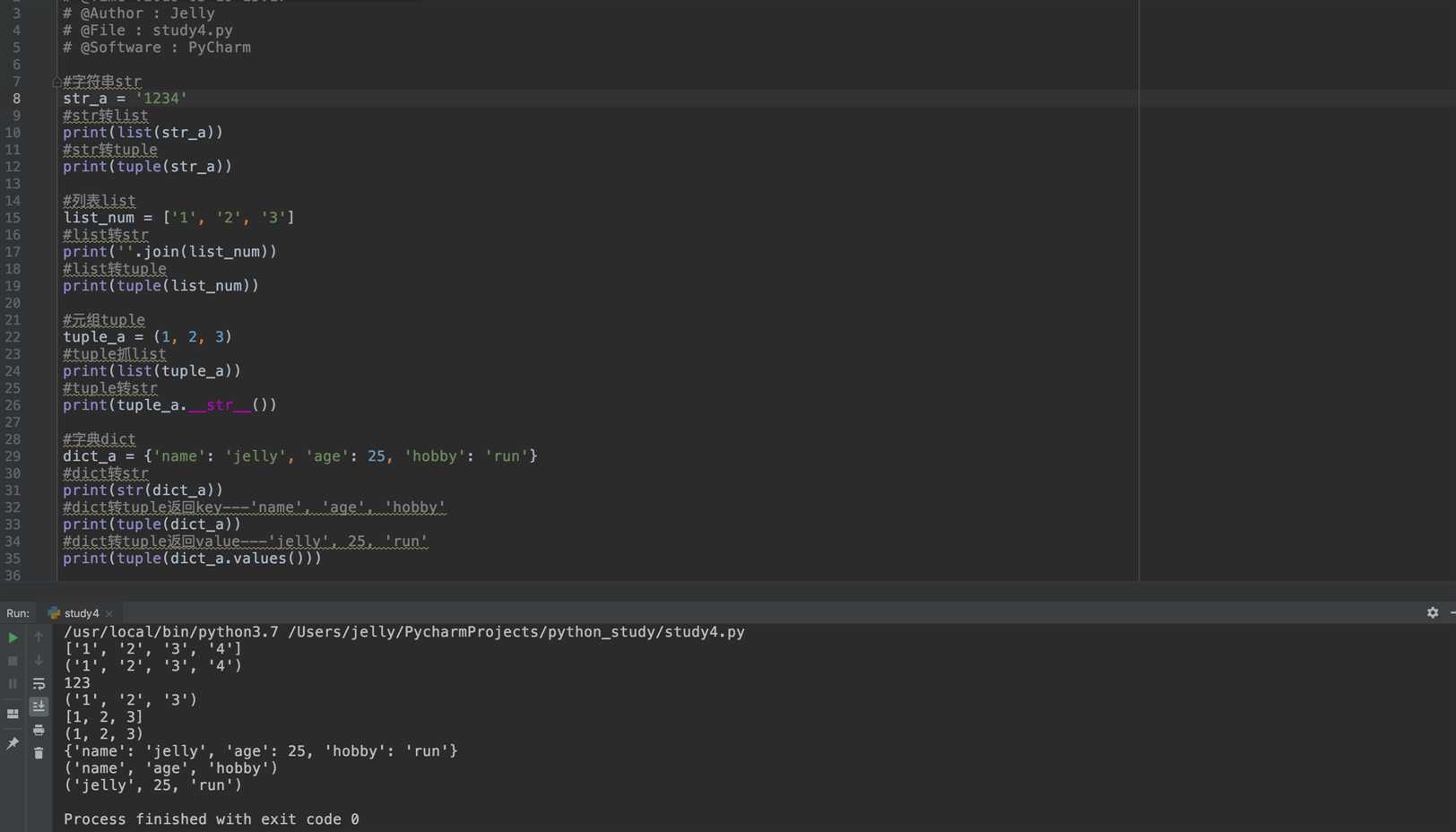
Task: Click the #tuple转str comment on line 25
Action: (109, 388)
